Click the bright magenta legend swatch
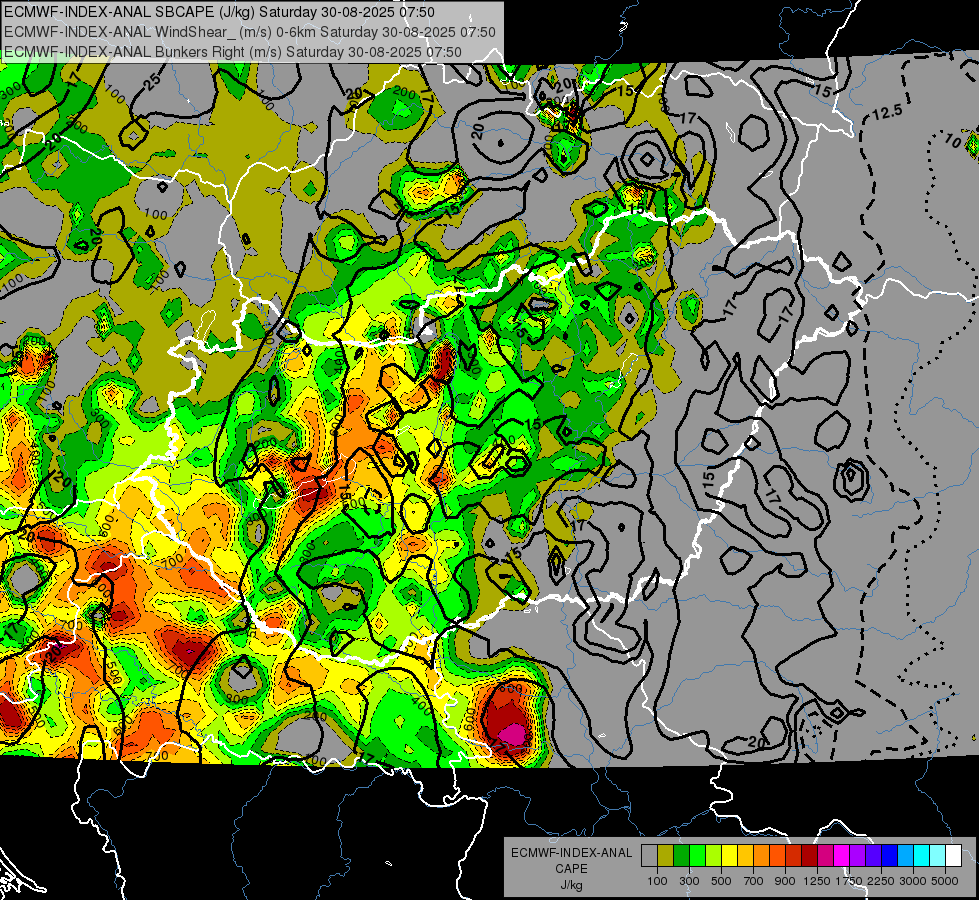This screenshot has width=979, height=900. 842,856
